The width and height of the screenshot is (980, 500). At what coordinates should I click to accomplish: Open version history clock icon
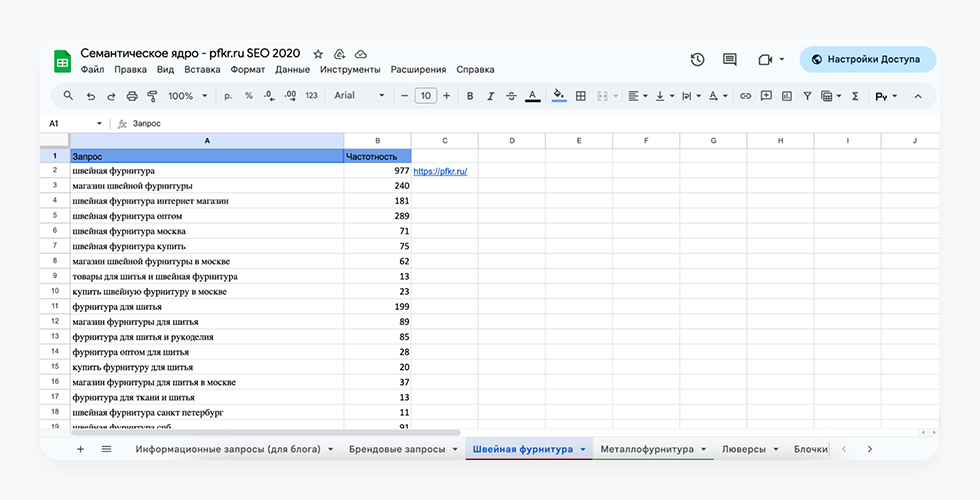click(x=697, y=60)
